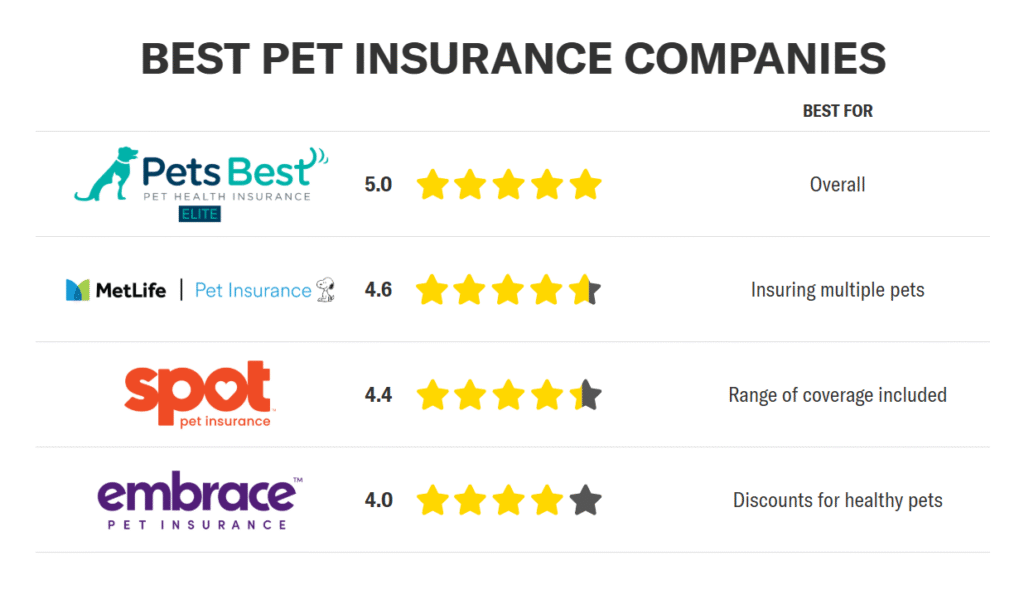Open the MetLife Pet Insurance text link
This screenshot has width=1024, height=604.
[253, 290]
